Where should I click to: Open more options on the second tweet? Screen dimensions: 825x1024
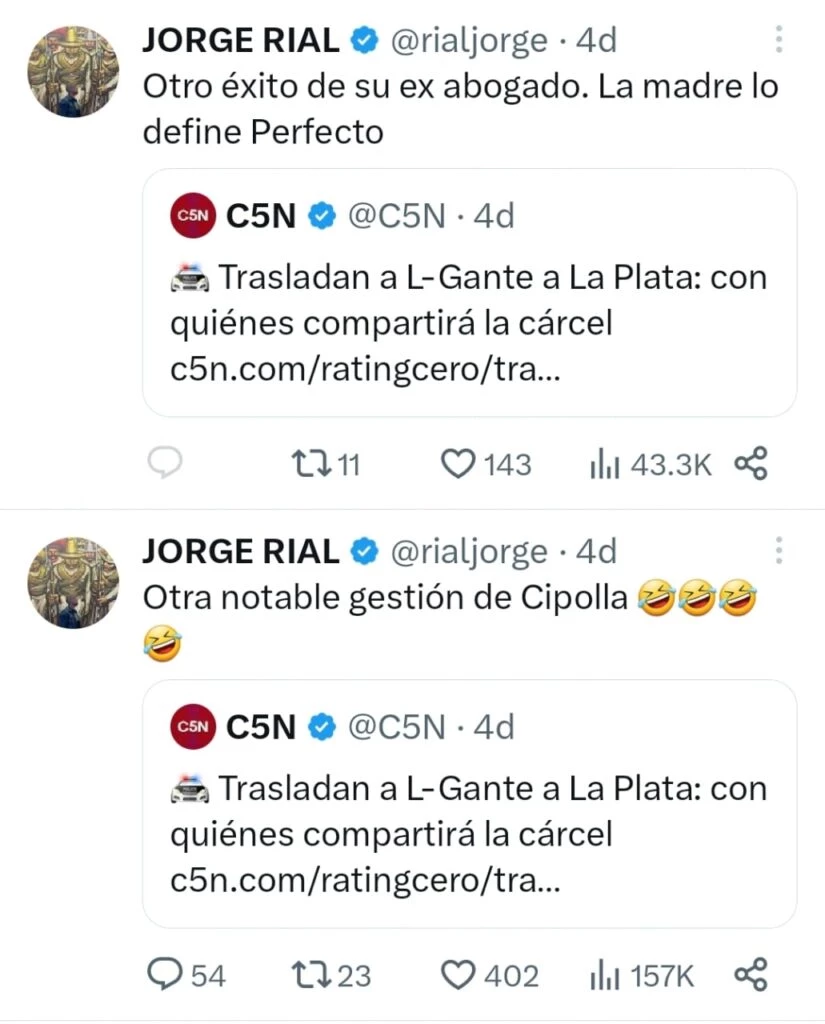(779, 551)
